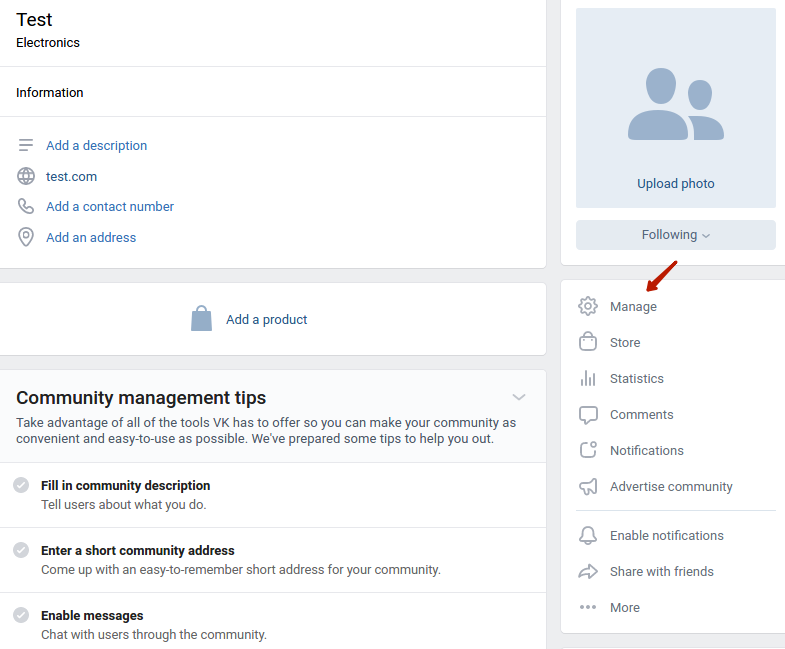
Task: Open the Following dropdown button
Action: coord(675,235)
